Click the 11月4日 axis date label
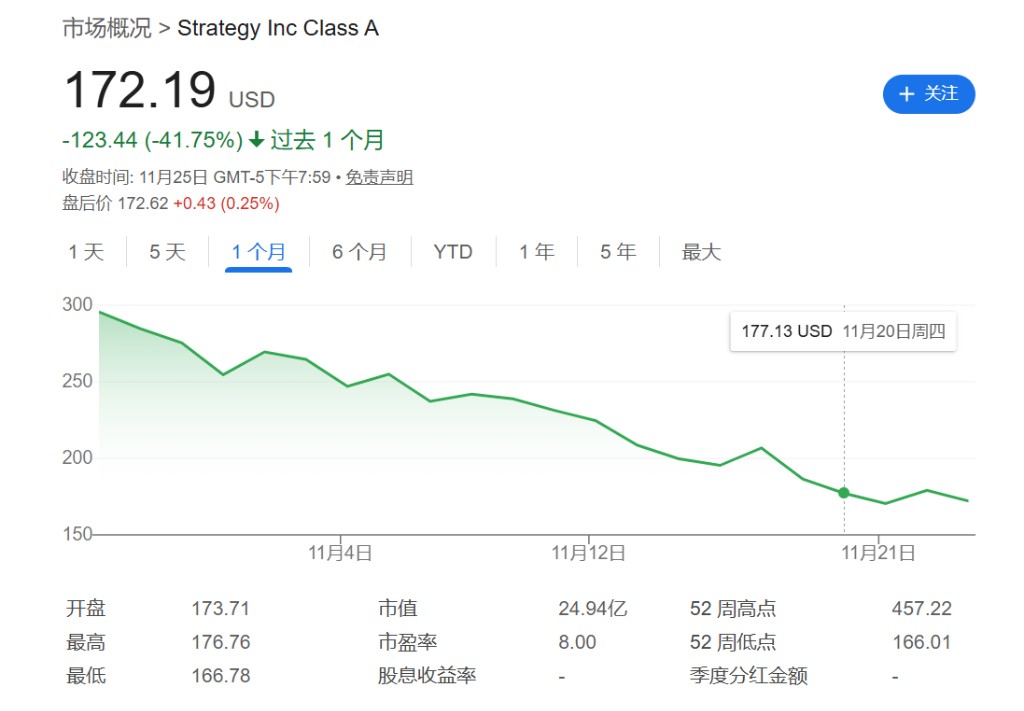Image resolution: width=1024 pixels, height=711 pixels. point(341,552)
